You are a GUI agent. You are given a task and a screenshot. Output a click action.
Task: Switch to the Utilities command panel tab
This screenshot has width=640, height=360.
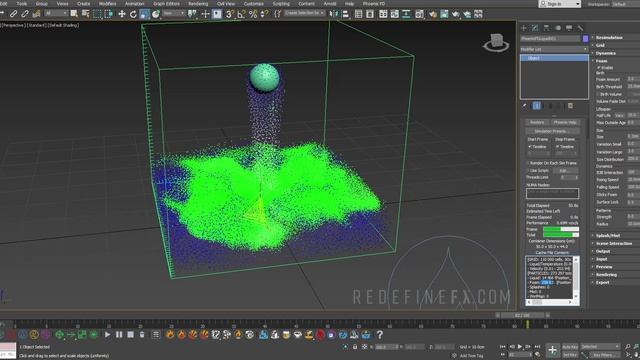(x=580, y=28)
